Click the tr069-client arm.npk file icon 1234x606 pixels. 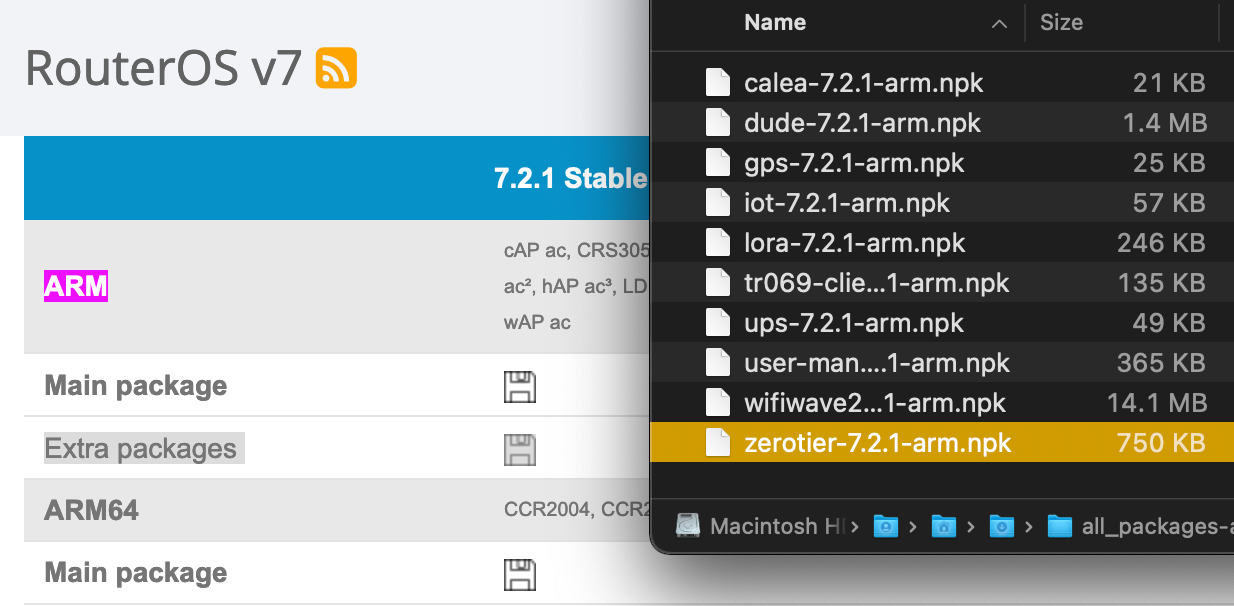[x=717, y=283]
